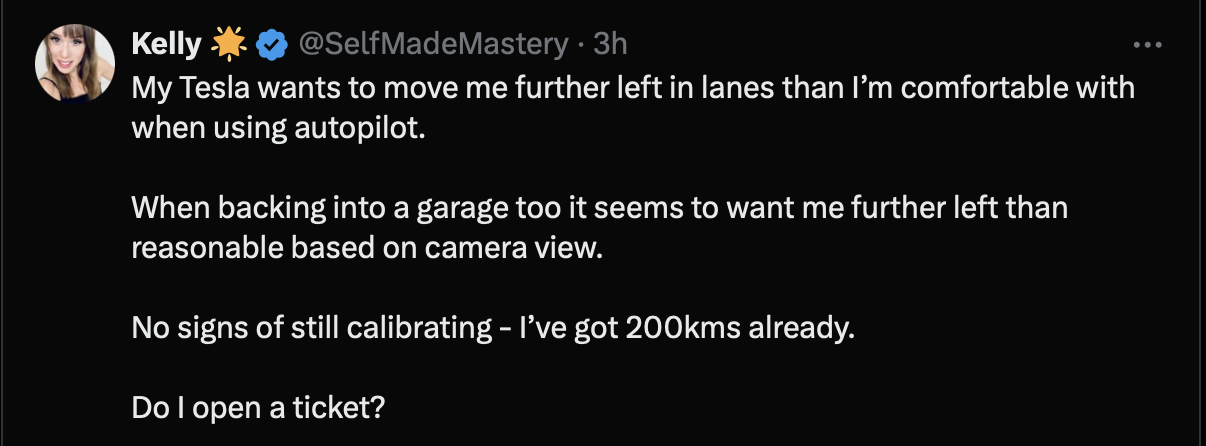The height and width of the screenshot is (446, 1206).
Task: Click the blue verified checkmark badge
Action: point(271,44)
